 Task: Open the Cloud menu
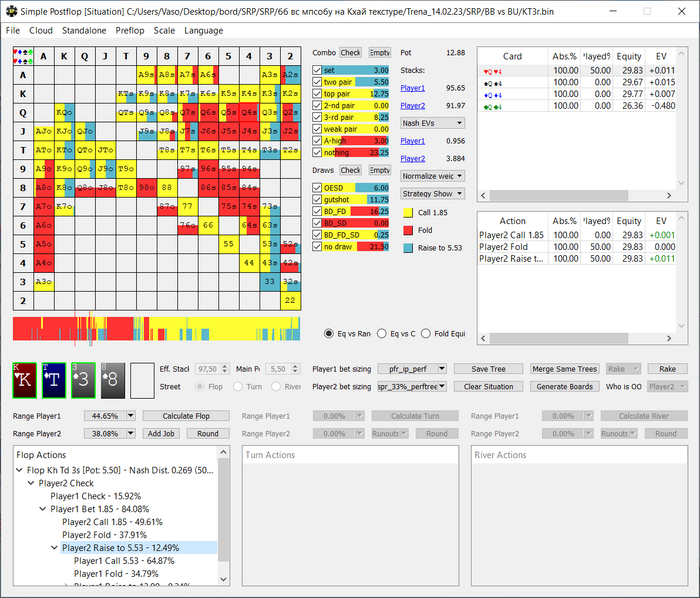pyautogui.click(x=41, y=30)
